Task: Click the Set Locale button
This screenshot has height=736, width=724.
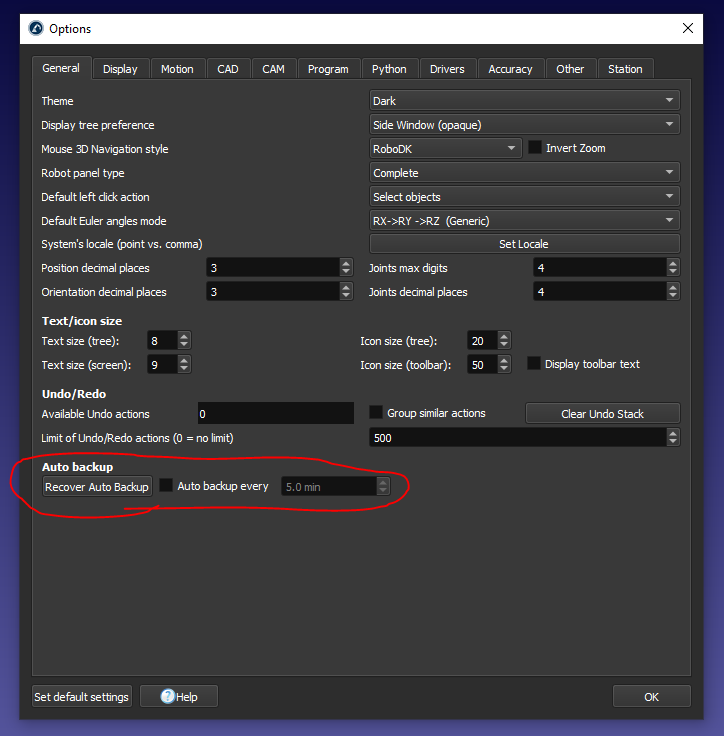Action: click(x=524, y=244)
